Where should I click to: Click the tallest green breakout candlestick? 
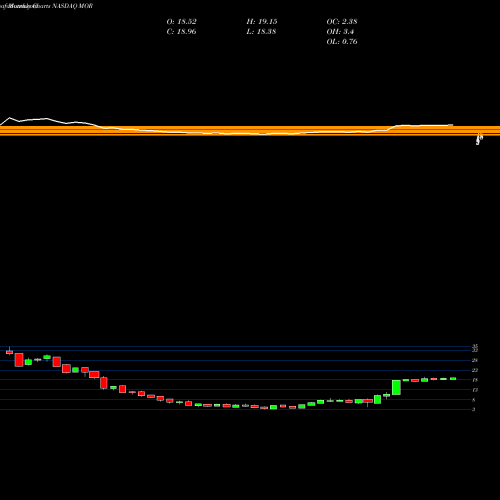396,387
